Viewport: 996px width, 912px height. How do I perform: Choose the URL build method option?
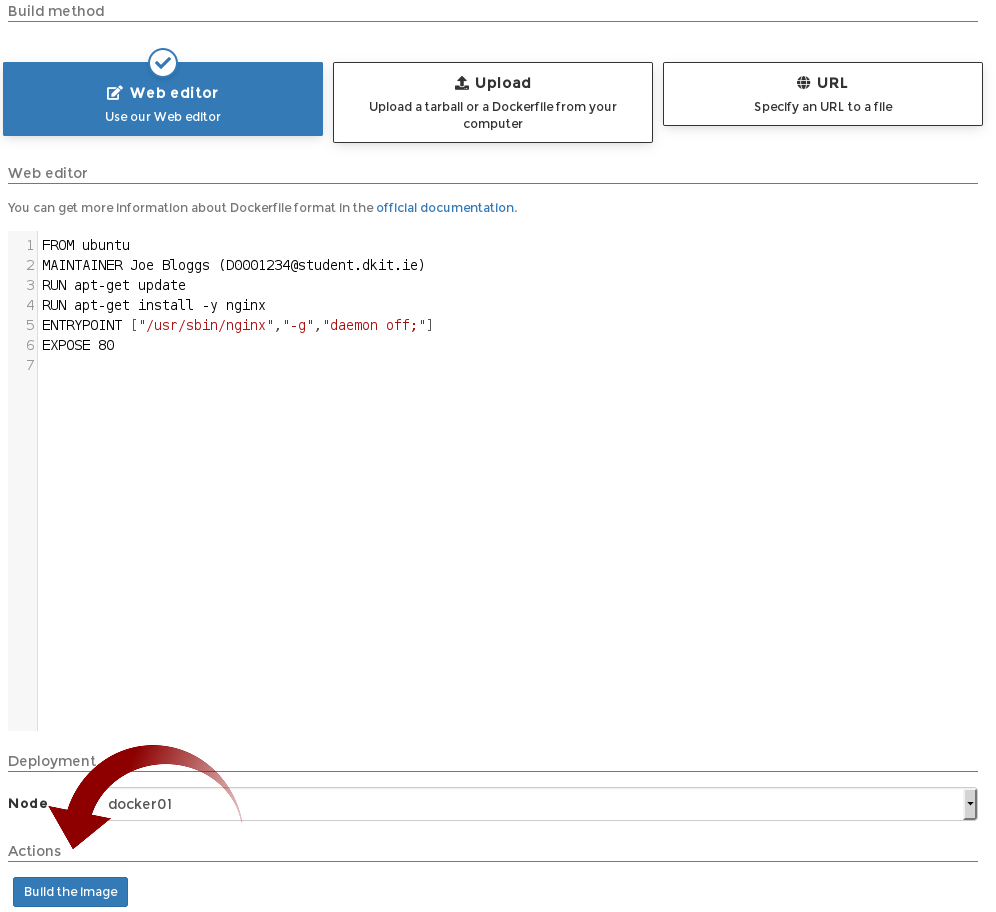point(823,94)
